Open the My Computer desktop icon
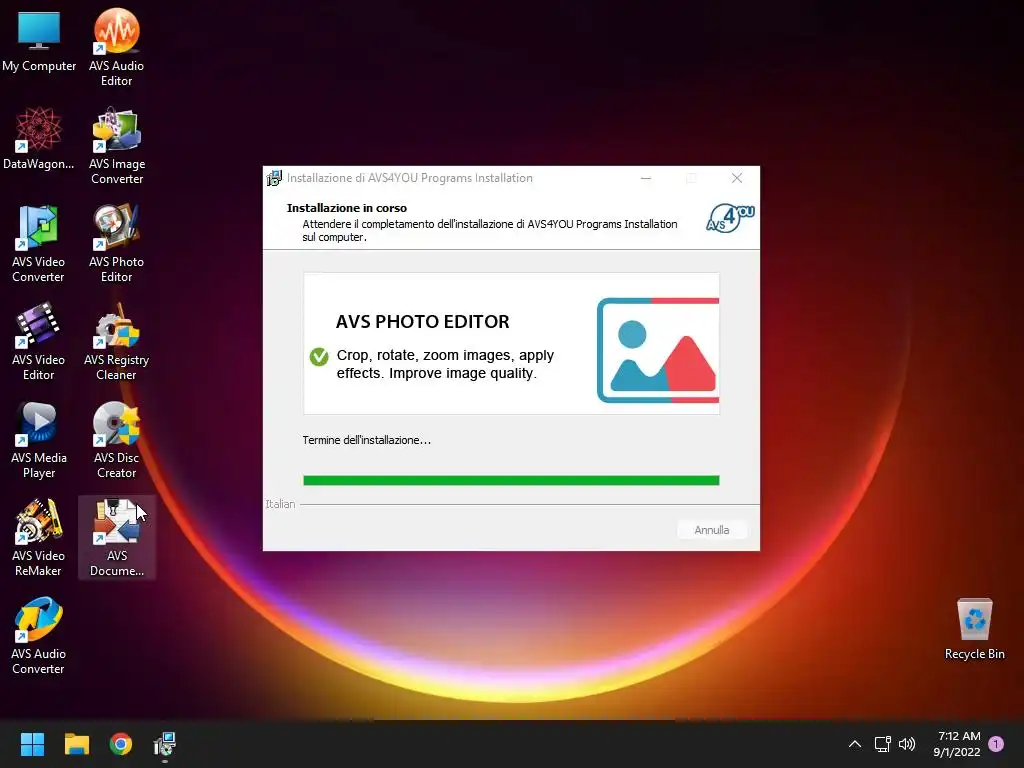This screenshot has height=768, width=1024. click(x=39, y=40)
